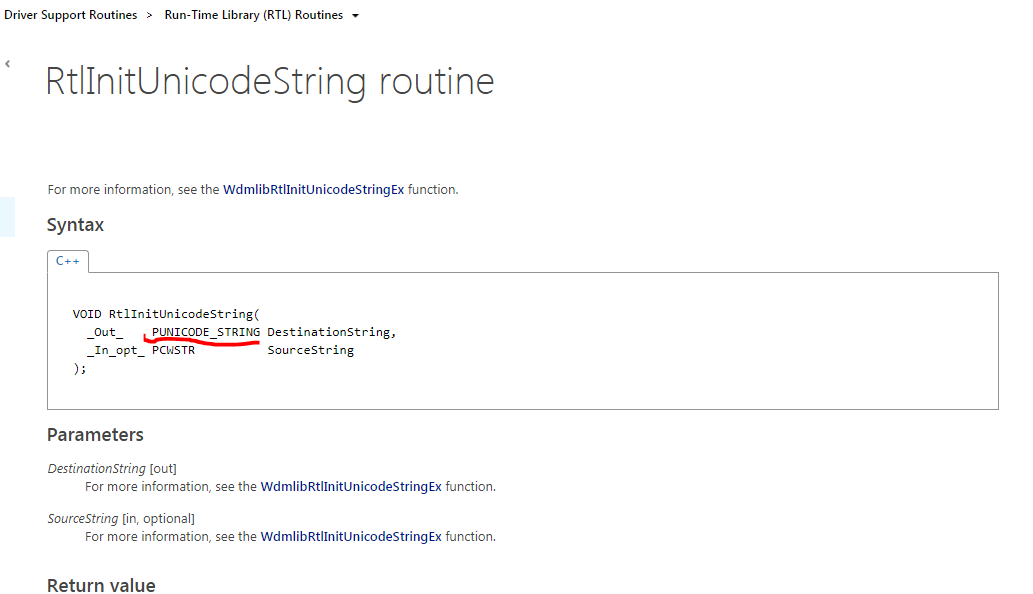This screenshot has width=1033, height=594.
Task: Open WdmlibRtlInitUnicodeStringEx link in the intro sentence
Action: [x=313, y=189]
